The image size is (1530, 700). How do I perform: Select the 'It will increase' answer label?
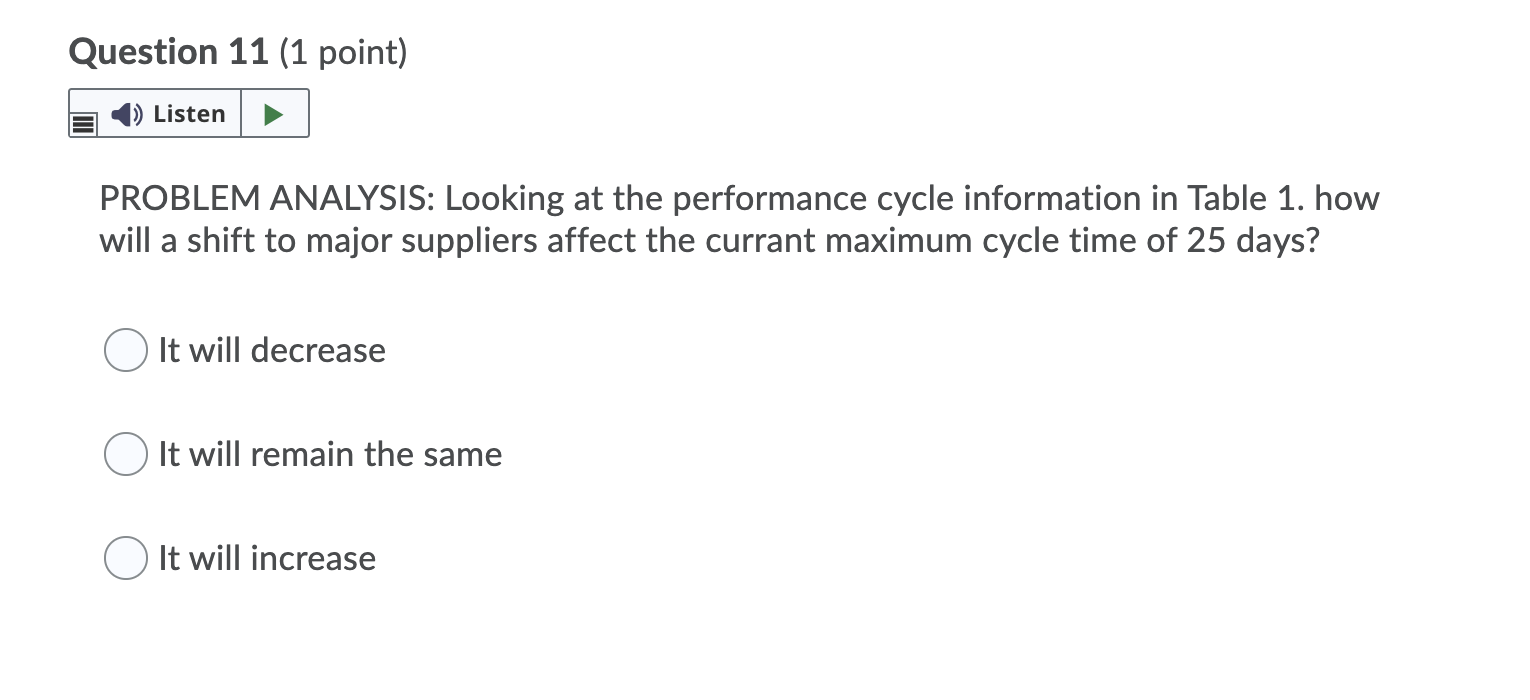266,558
